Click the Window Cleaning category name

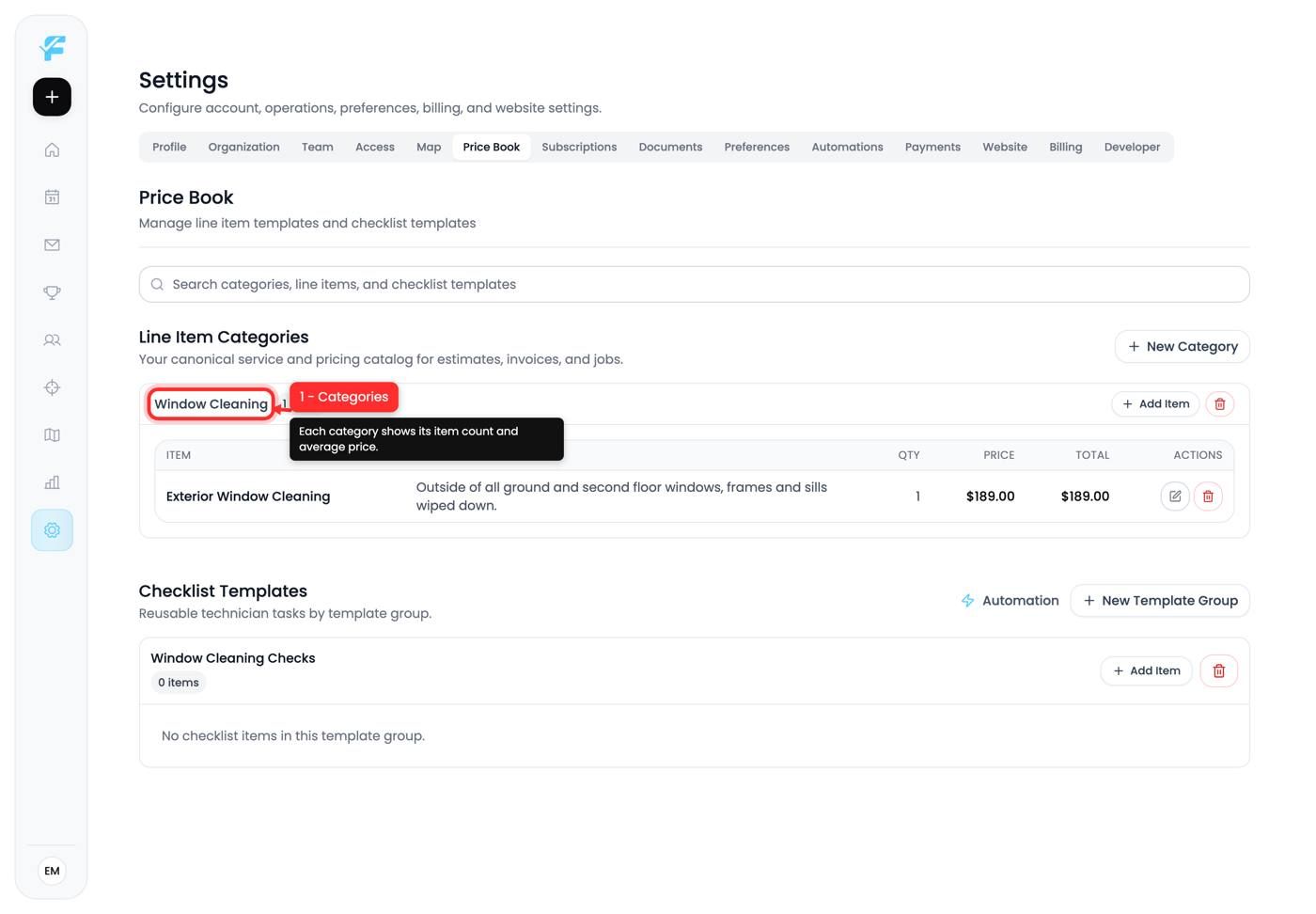pyautogui.click(x=211, y=404)
